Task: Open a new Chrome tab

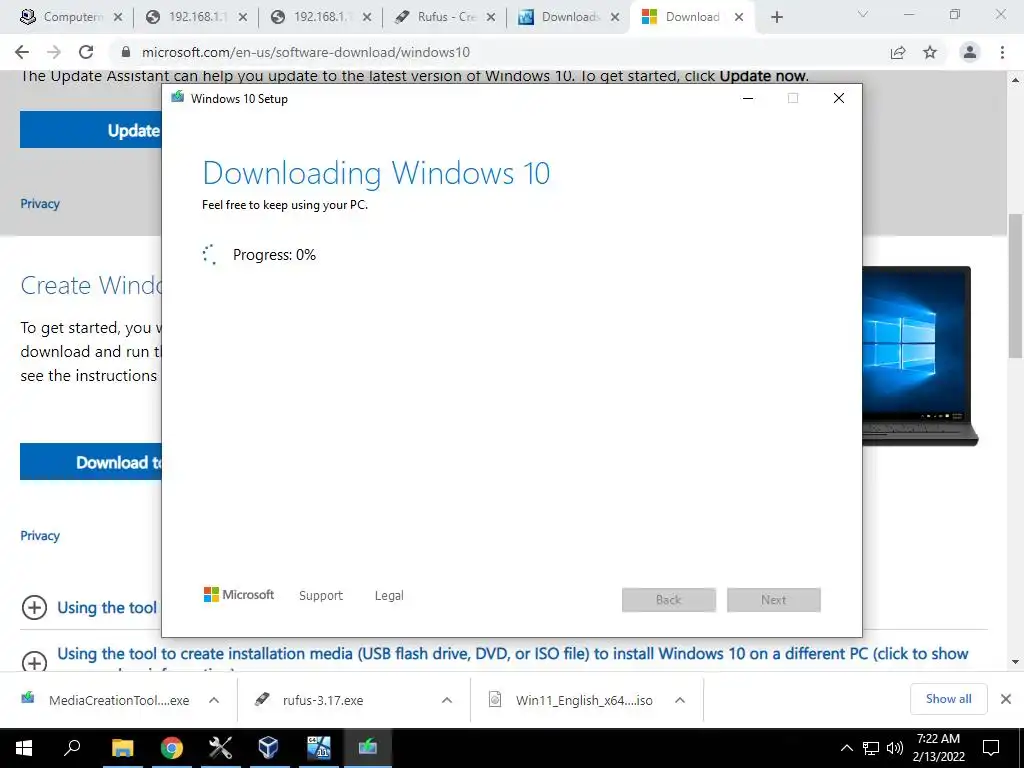Action: pos(776,18)
